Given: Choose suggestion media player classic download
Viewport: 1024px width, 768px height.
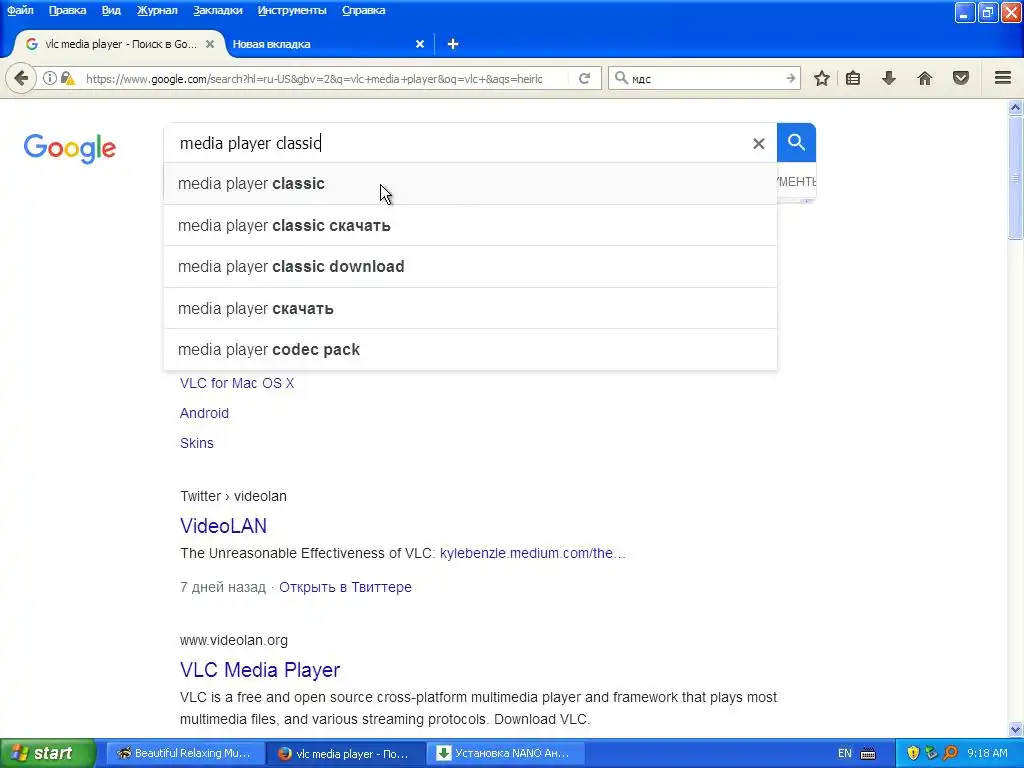Looking at the screenshot, I should tap(470, 266).
